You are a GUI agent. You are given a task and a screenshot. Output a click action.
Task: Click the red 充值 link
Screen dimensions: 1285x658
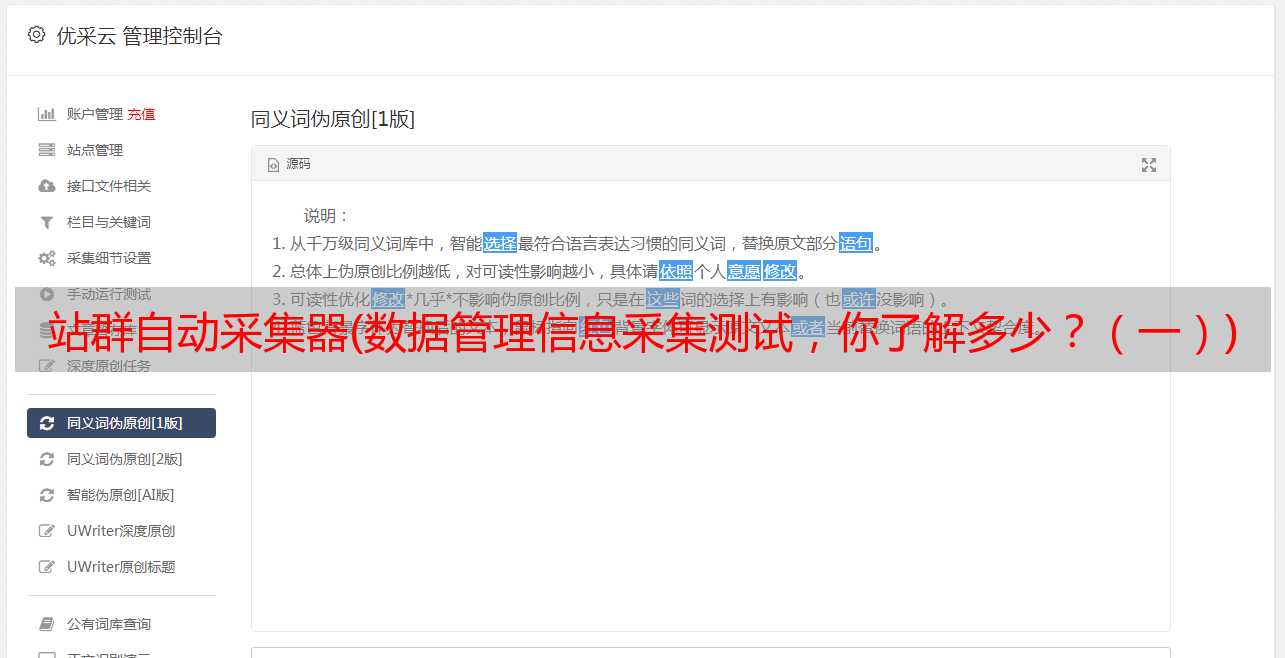point(141,114)
